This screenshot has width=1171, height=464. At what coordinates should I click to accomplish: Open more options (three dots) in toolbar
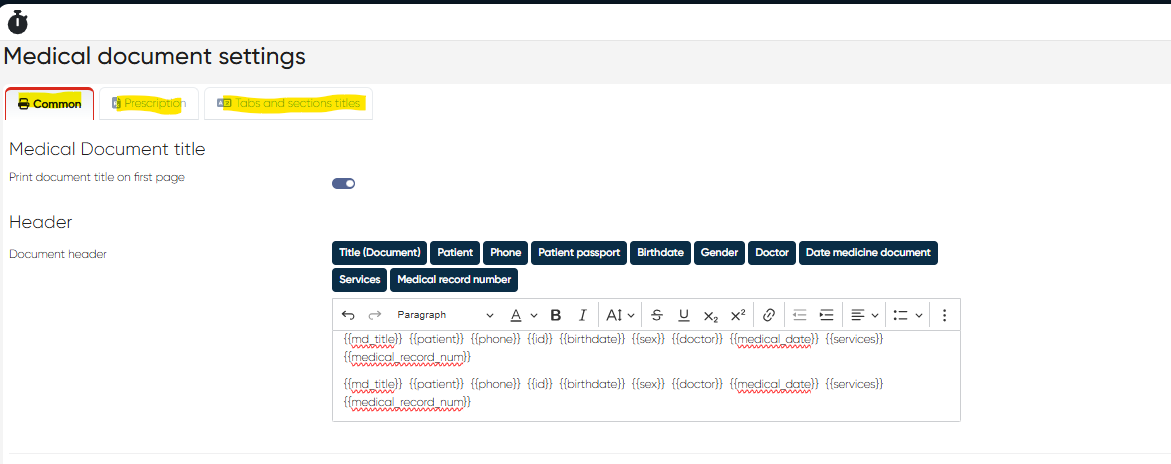[944, 315]
